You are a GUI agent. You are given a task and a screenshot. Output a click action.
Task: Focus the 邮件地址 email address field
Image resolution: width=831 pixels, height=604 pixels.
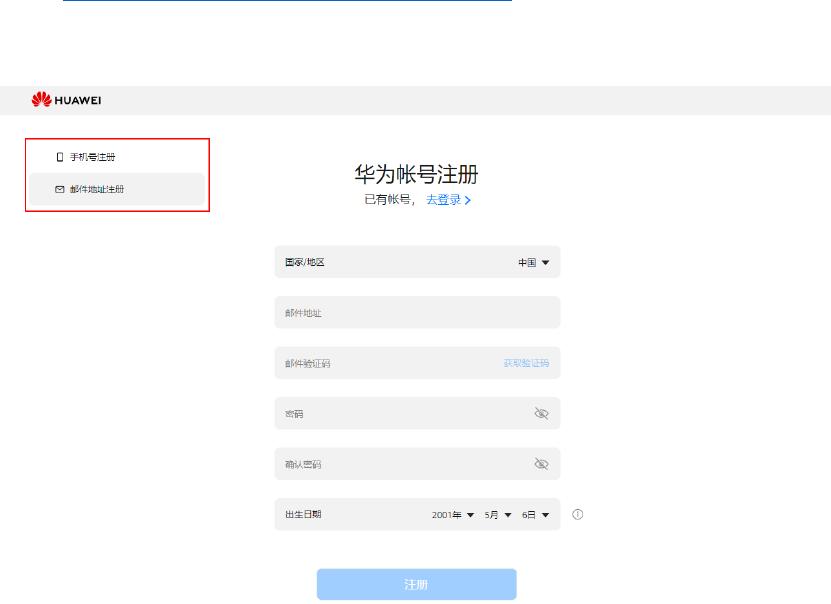[417, 313]
